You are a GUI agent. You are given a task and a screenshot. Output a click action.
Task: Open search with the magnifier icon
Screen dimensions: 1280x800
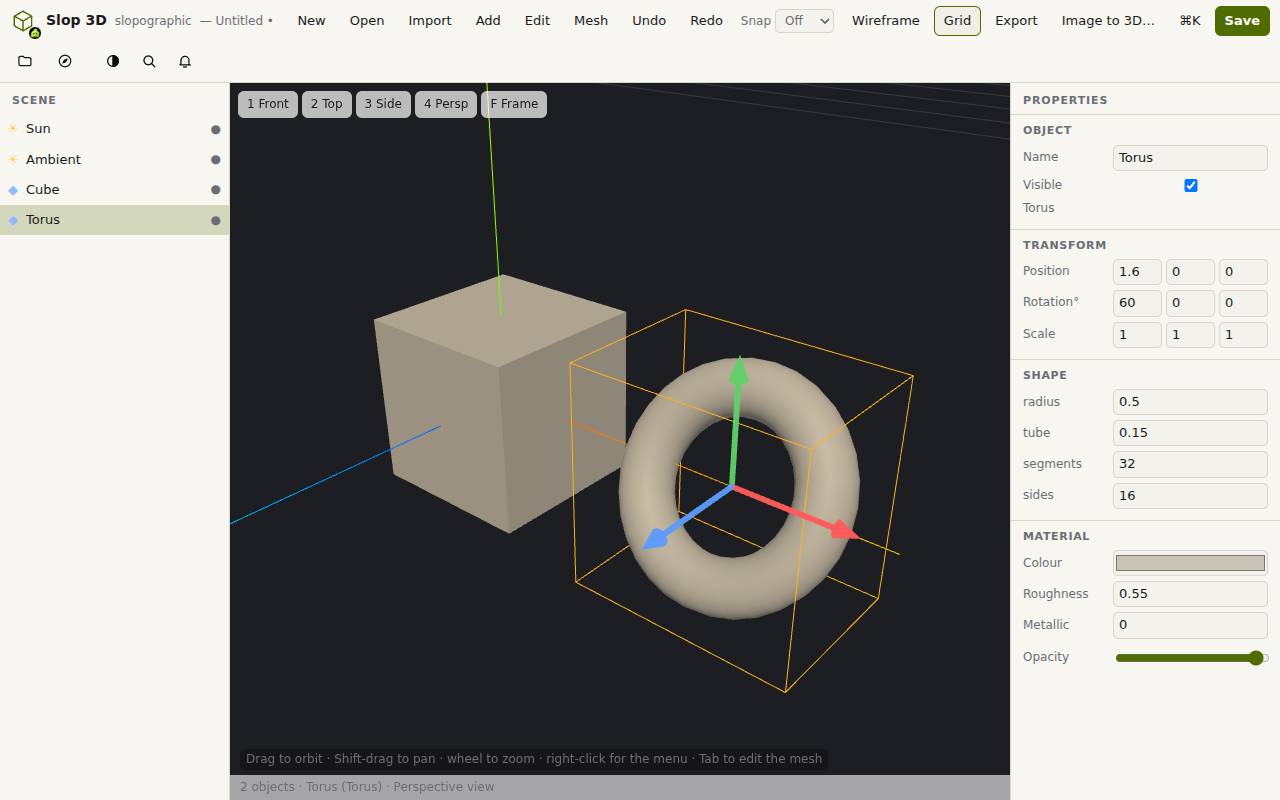(149, 61)
